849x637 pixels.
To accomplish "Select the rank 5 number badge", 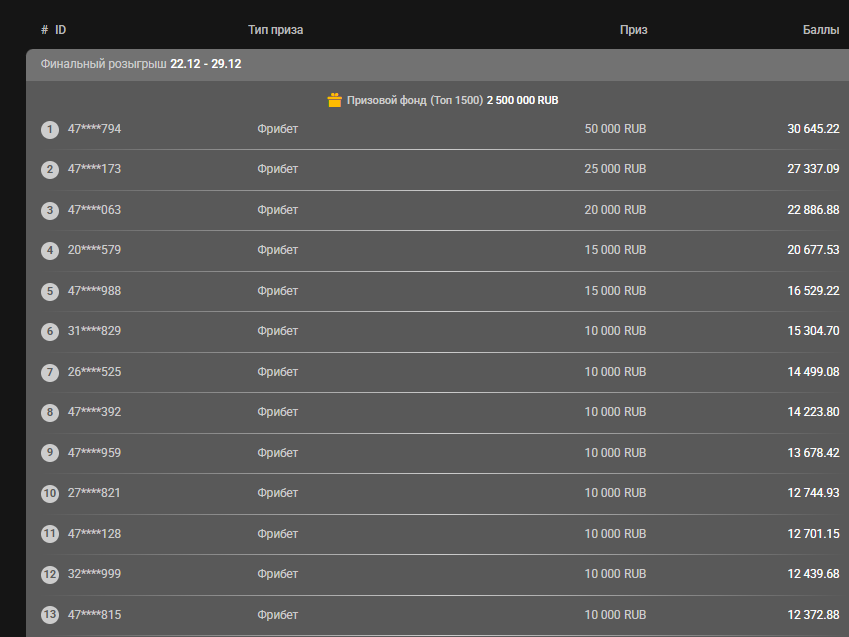I will 50,292.
